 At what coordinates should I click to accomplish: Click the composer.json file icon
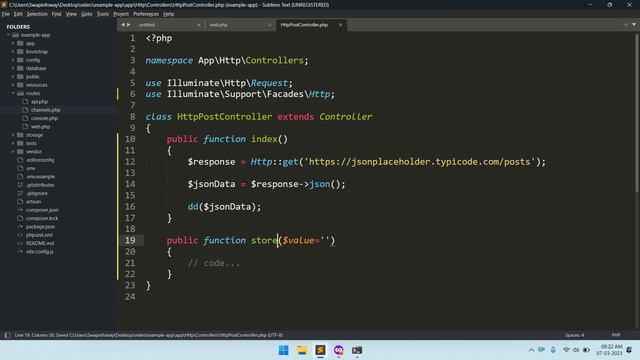click(x=20, y=210)
